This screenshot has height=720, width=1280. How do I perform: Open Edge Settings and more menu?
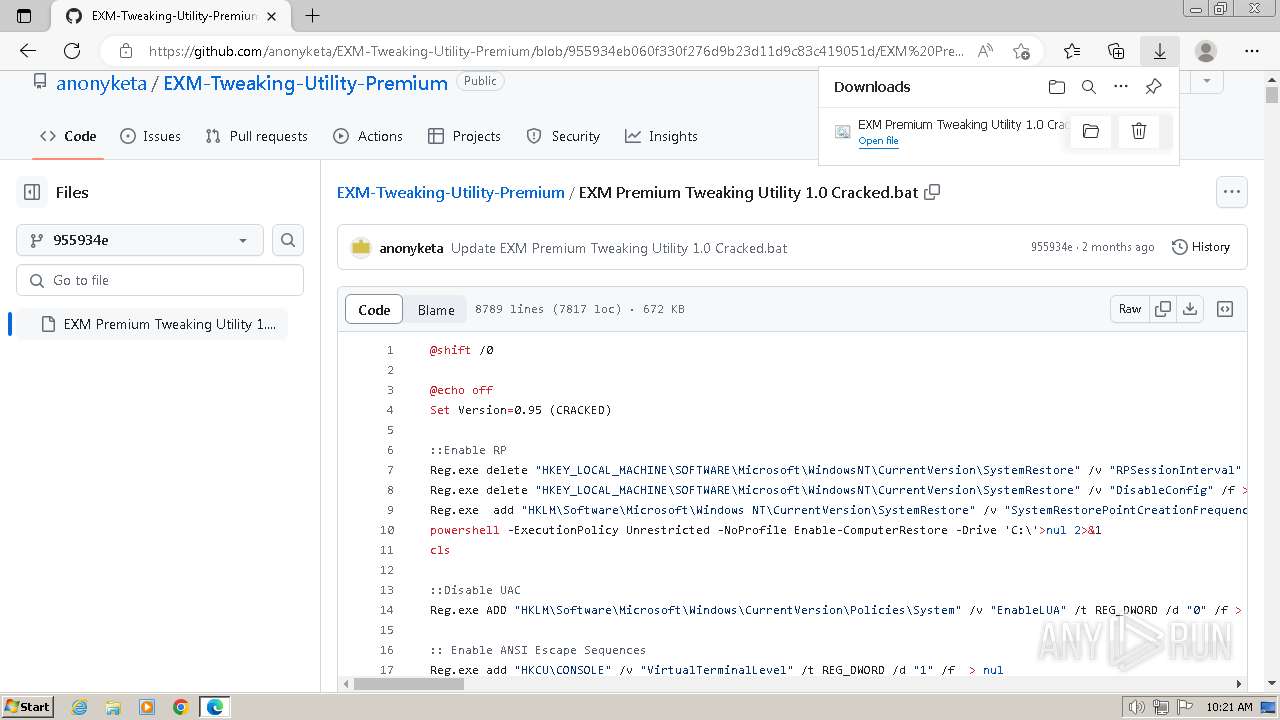(x=1252, y=51)
